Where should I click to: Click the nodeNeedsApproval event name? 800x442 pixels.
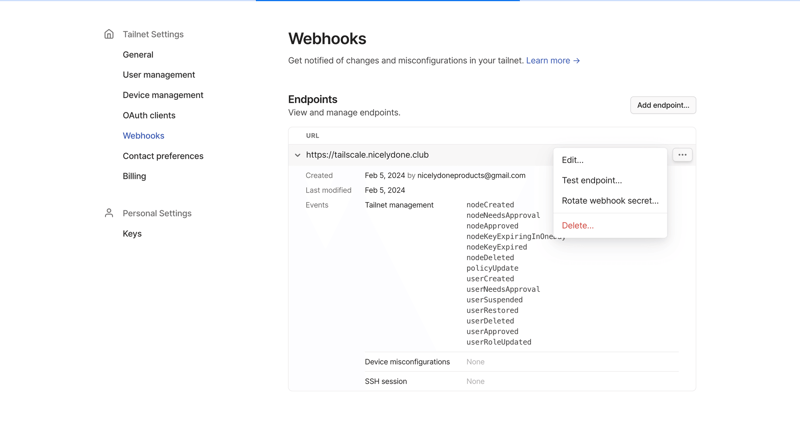click(x=503, y=215)
